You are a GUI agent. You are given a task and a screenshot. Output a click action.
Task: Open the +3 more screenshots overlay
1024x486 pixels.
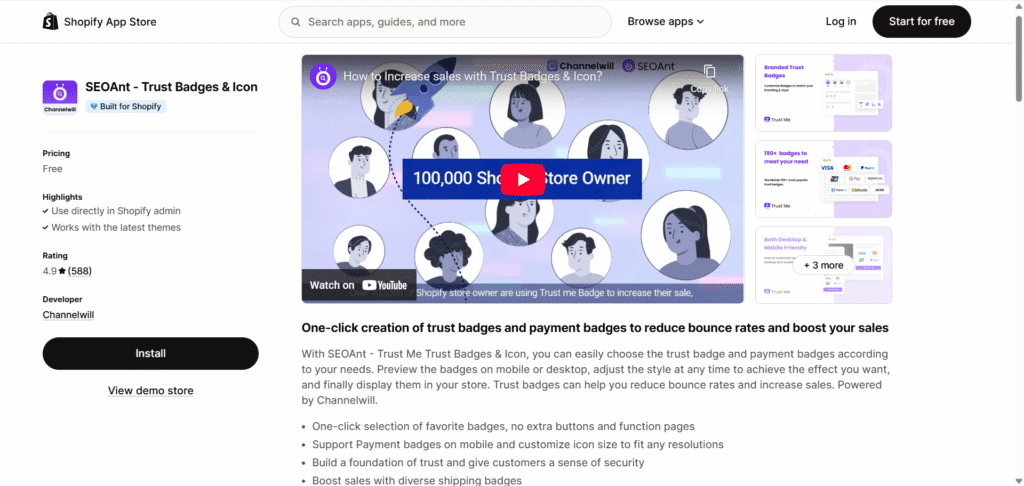(x=824, y=265)
